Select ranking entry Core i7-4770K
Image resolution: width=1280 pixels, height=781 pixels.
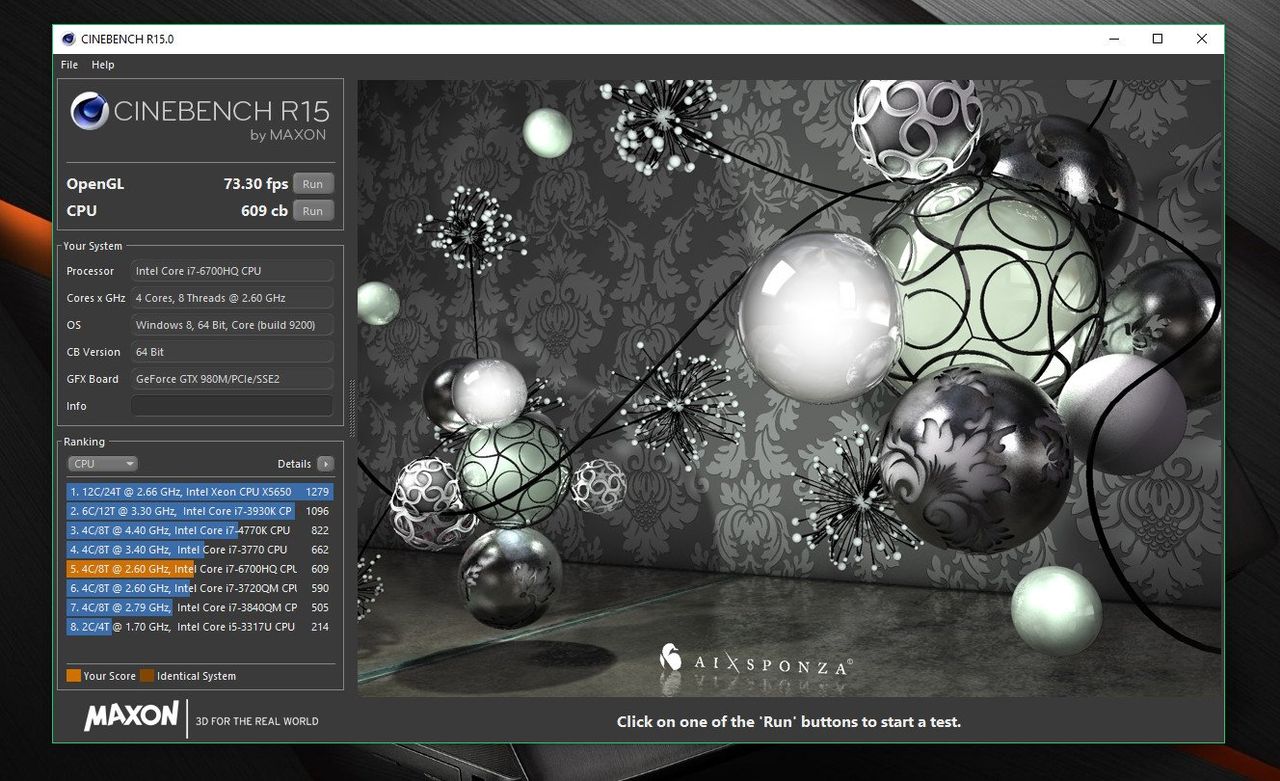200,530
